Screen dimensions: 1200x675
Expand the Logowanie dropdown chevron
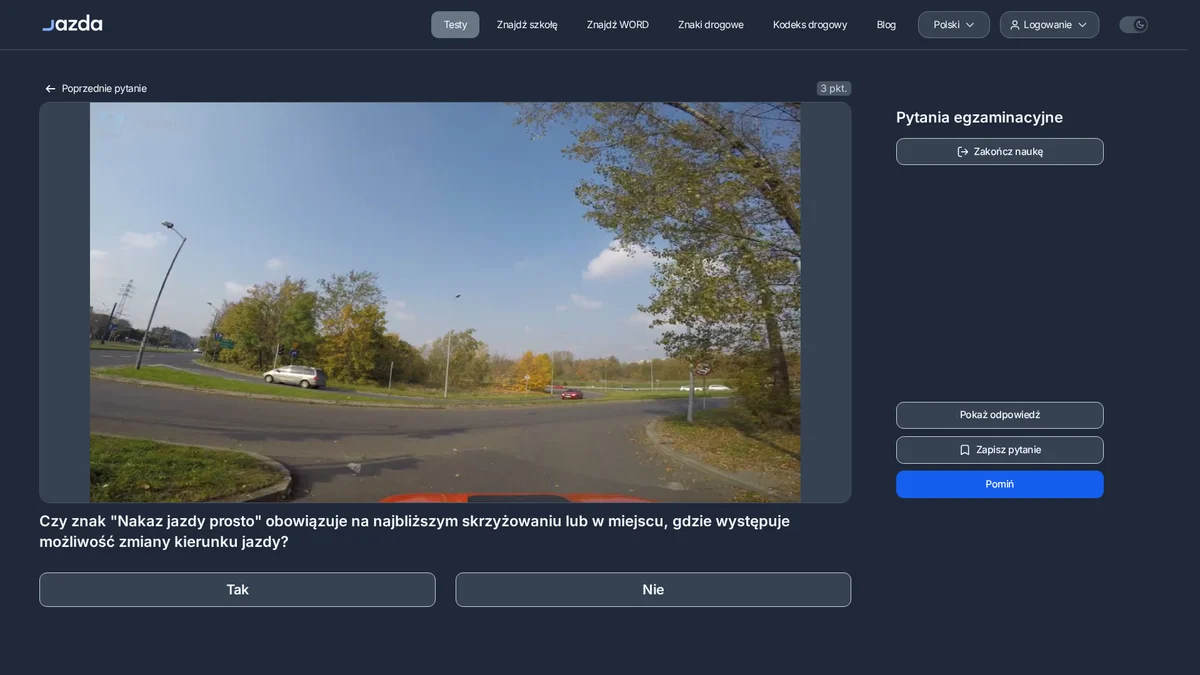(1082, 25)
